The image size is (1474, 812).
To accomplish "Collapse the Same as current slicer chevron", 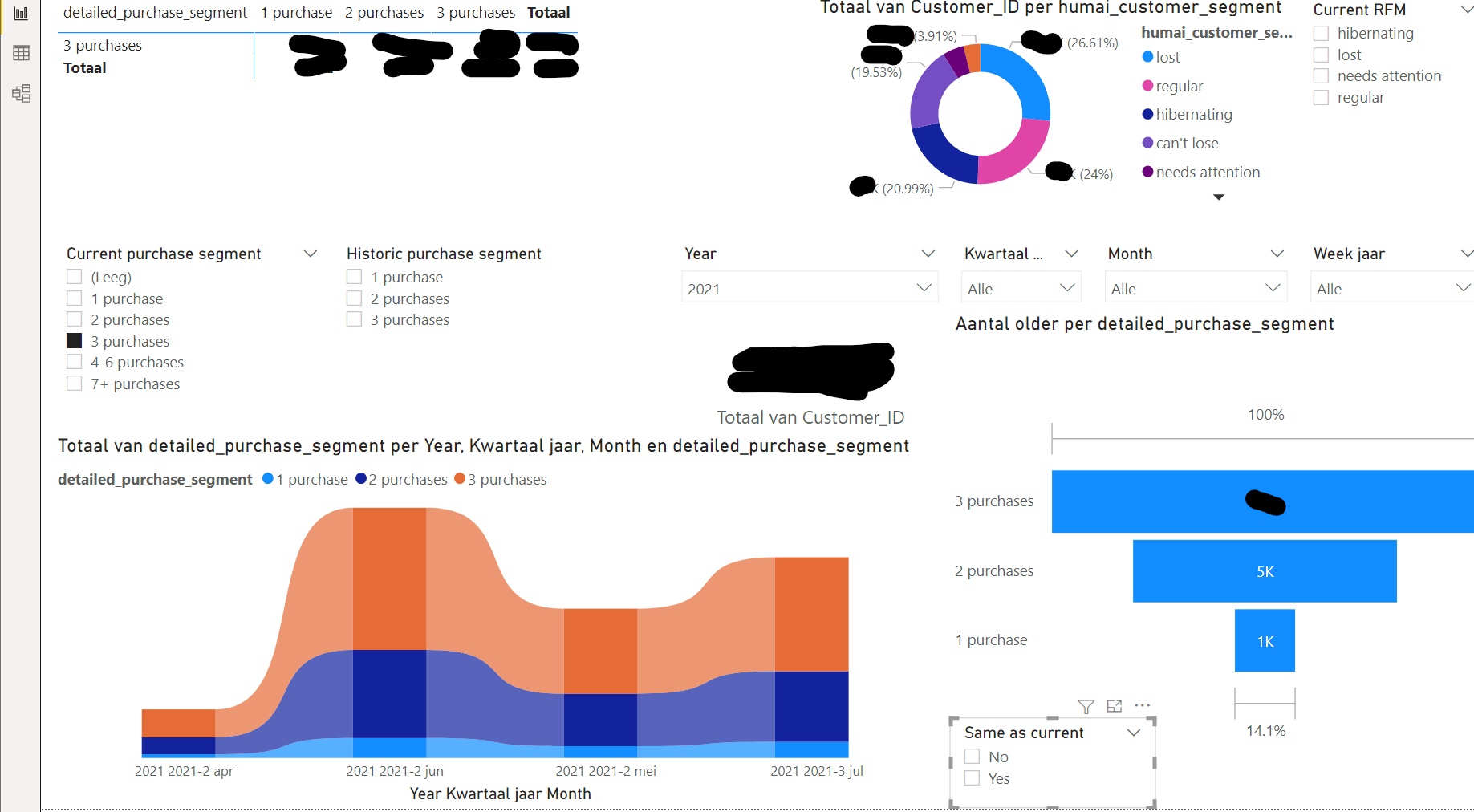I will (x=1134, y=733).
